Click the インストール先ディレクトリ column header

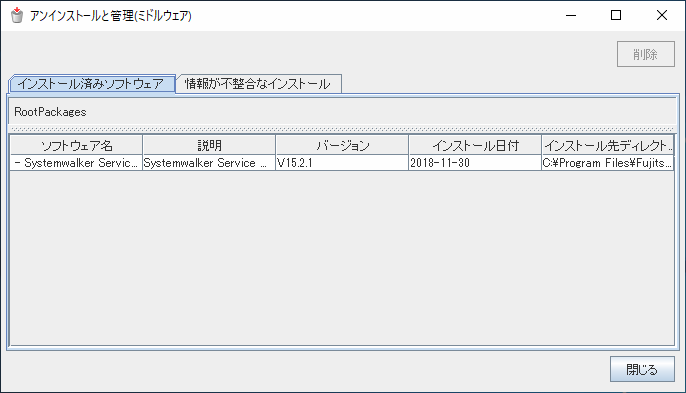[x=608, y=145]
